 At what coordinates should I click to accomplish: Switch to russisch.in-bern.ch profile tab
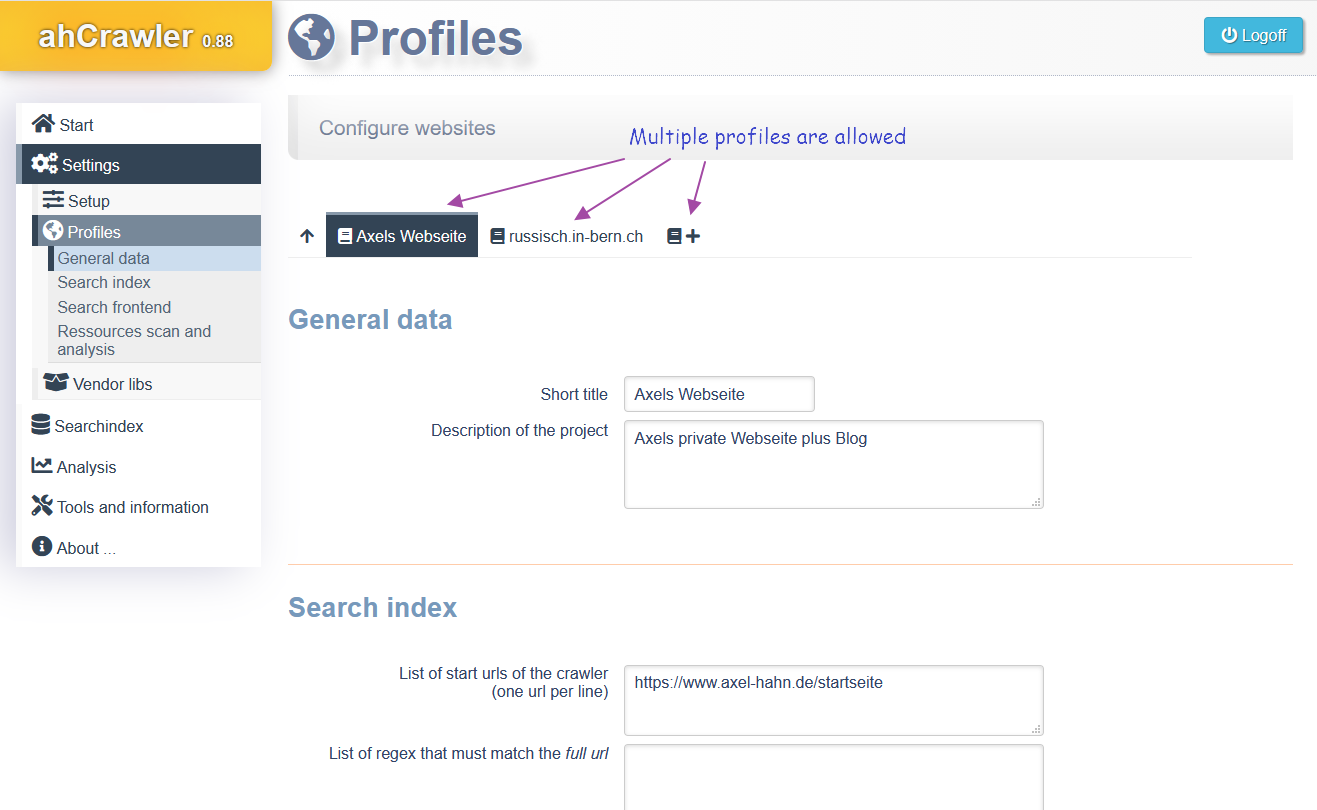click(566, 236)
